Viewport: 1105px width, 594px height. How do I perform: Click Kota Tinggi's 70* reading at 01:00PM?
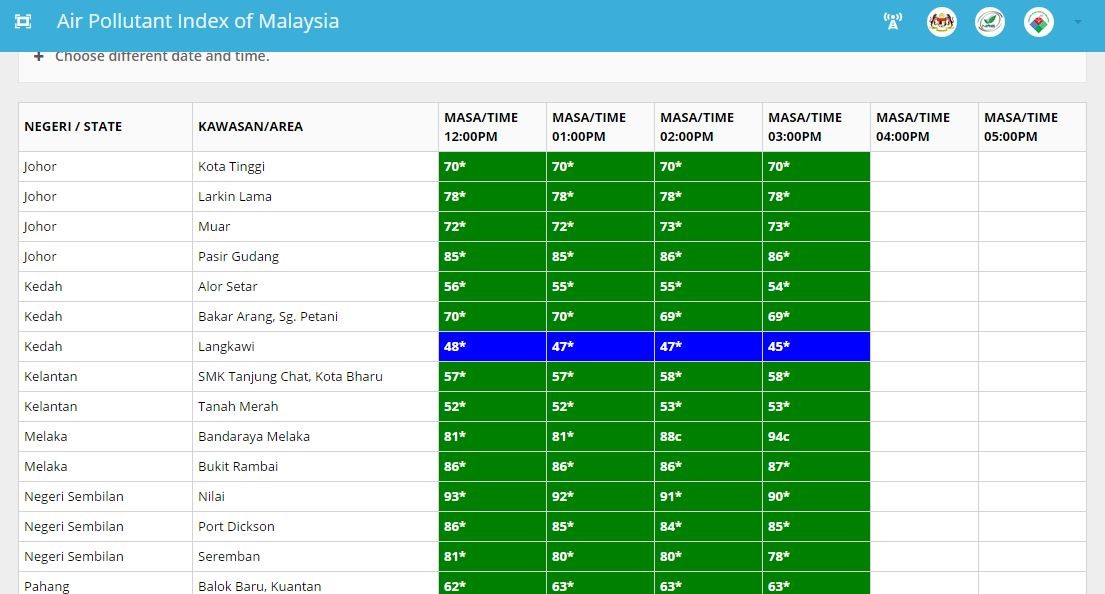point(600,166)
